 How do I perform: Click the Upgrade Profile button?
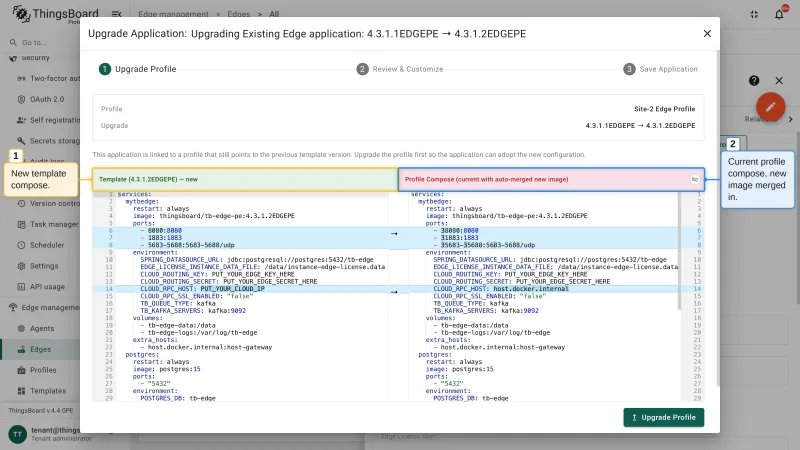[663, 417]
